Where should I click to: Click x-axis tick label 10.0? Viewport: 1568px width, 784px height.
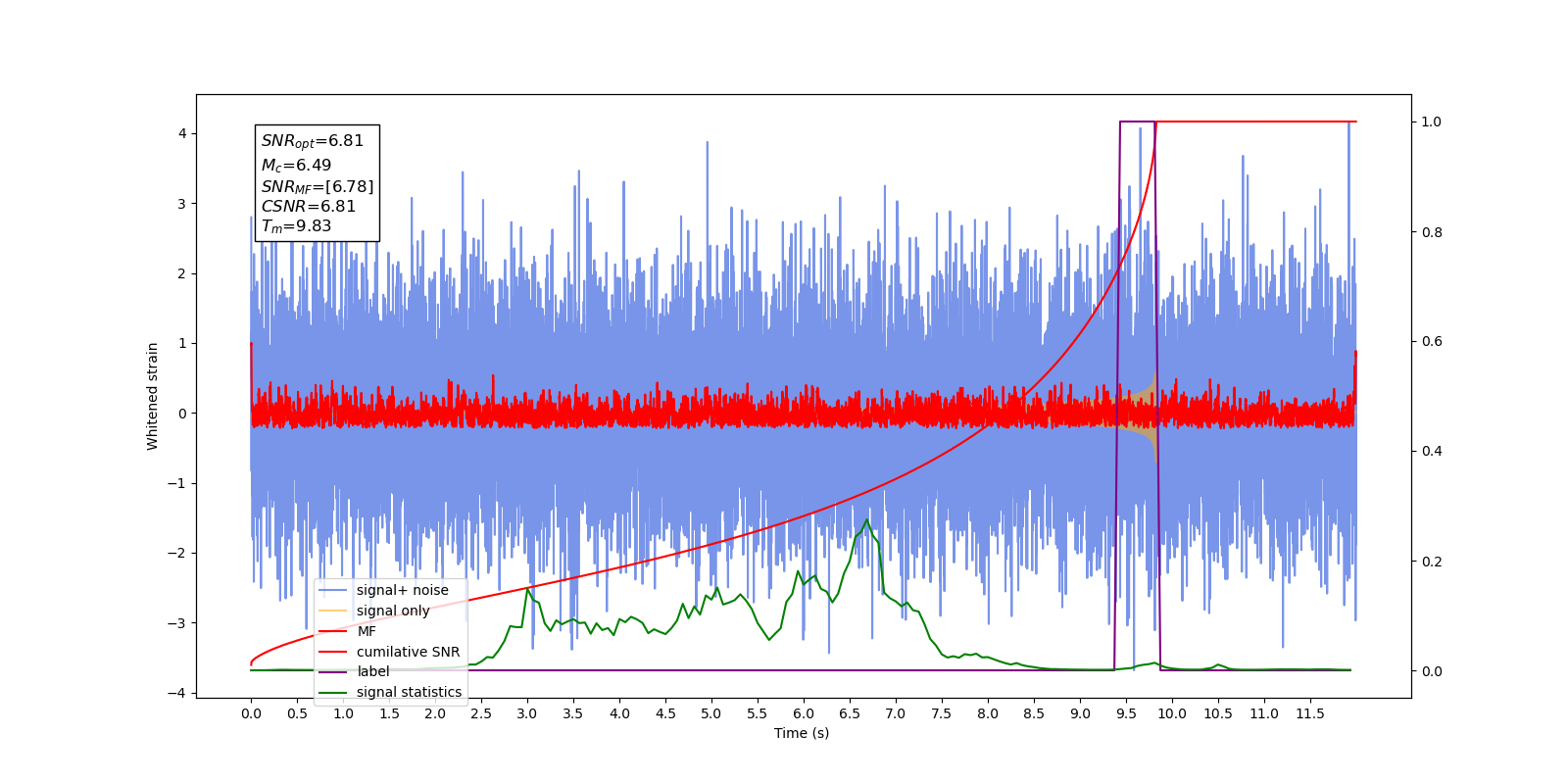pyautogui.click(x=1172, y=713)
